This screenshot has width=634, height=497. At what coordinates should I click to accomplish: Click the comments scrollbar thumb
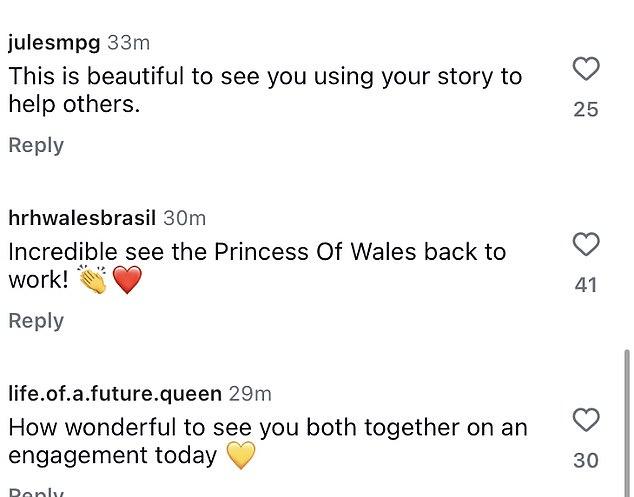click(627, 423)
